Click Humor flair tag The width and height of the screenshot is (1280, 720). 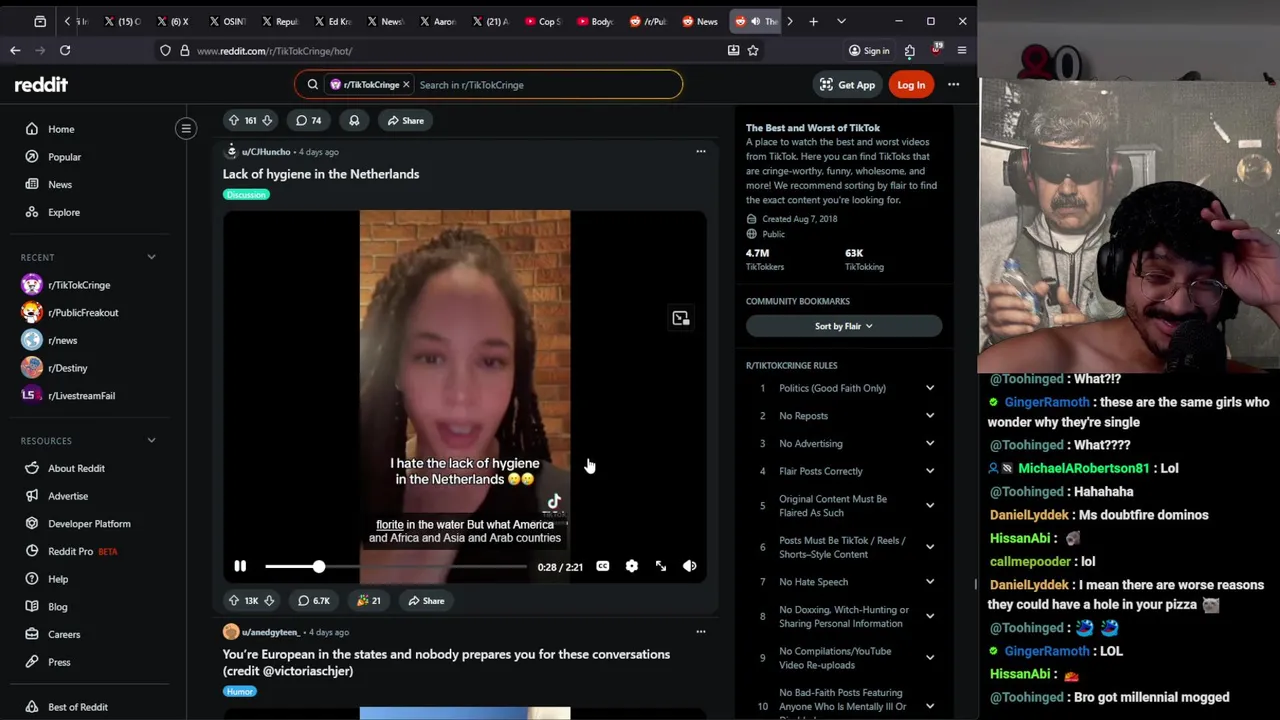tap(239, 692)
